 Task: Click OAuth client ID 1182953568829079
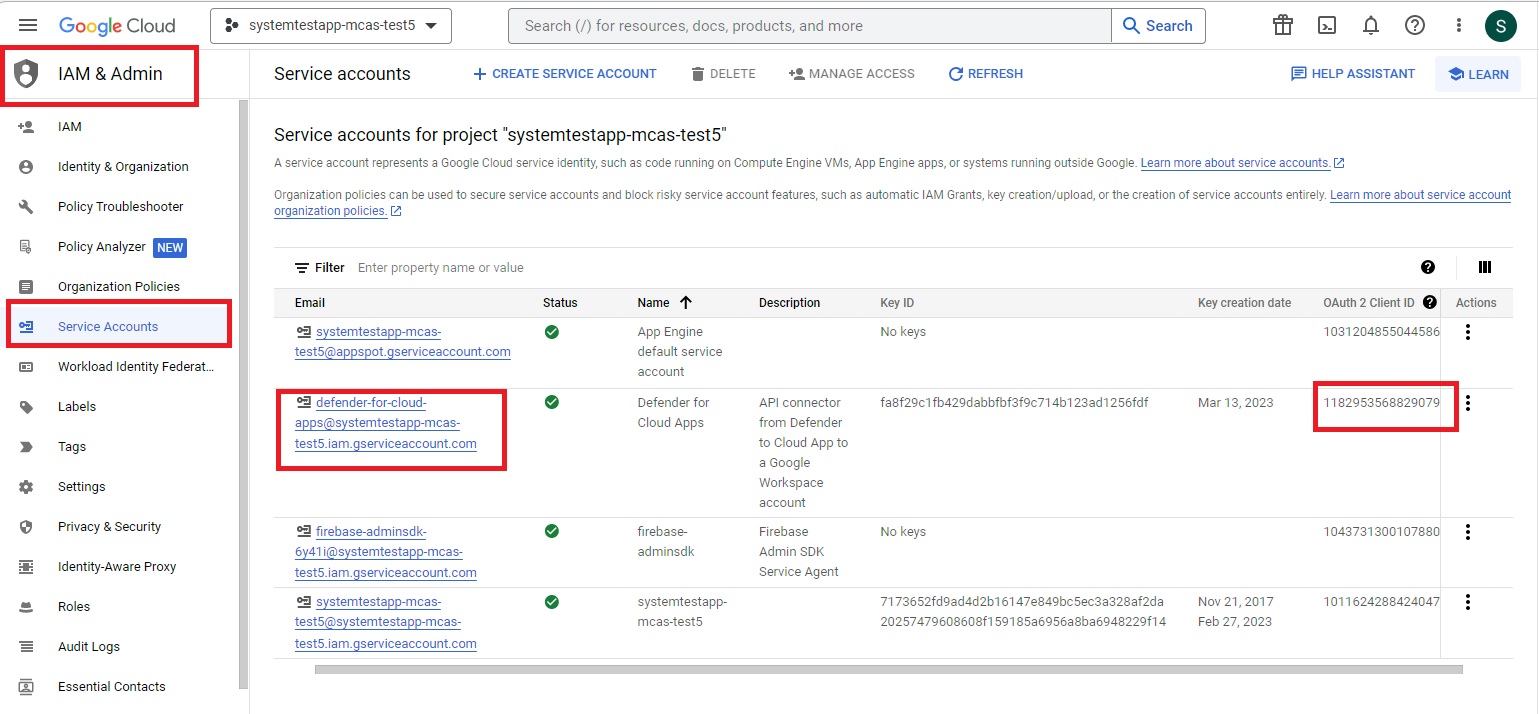click(x=1381, y=403)
